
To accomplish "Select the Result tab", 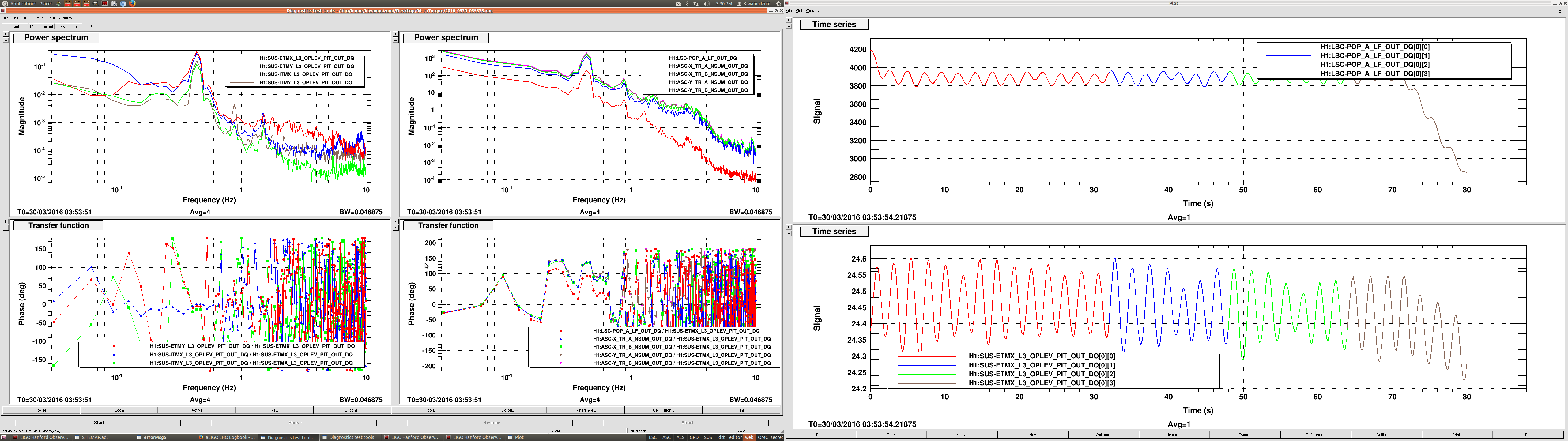I will point(96,26).
